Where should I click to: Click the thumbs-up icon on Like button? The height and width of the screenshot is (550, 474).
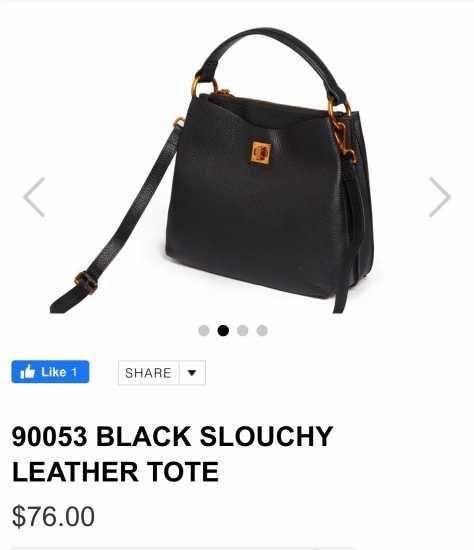tap(27, 372)
